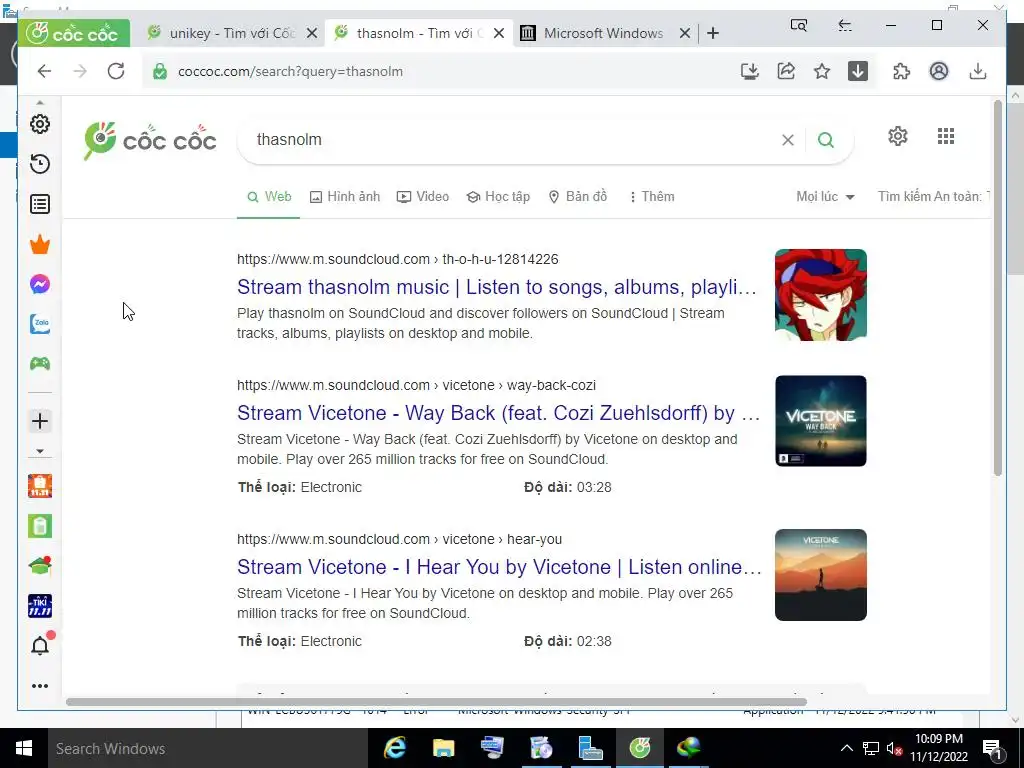
Task: Open browser extensions puzzle icon
Action: (901, 71)
